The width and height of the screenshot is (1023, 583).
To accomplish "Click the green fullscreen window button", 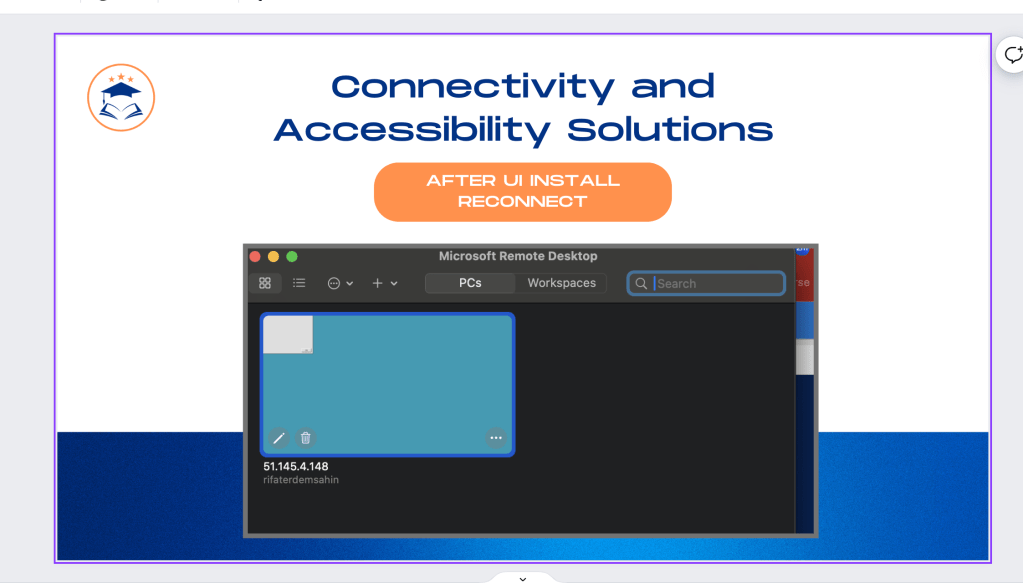I will [292, 256].
